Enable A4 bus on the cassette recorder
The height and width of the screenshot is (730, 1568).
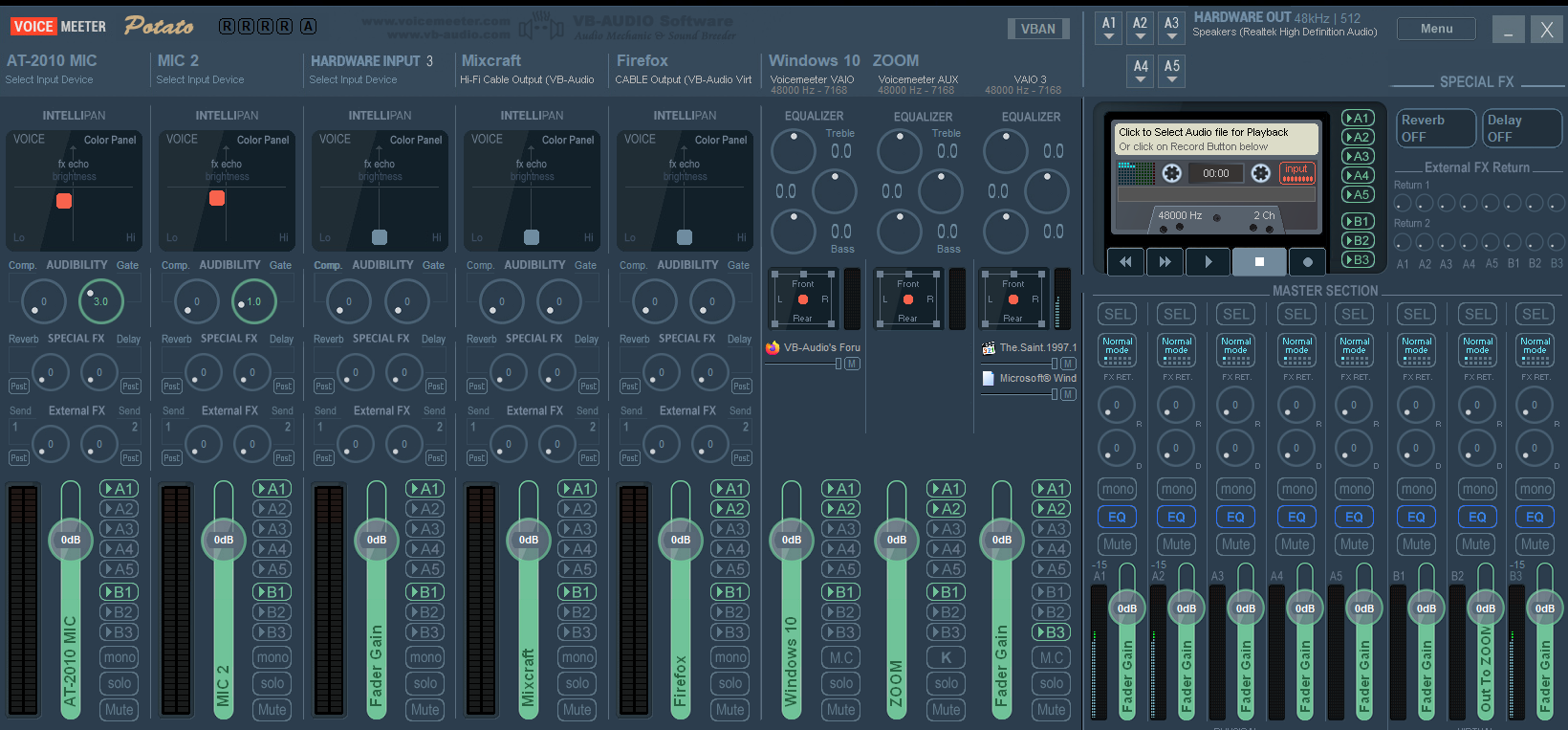coord(1358,175)
